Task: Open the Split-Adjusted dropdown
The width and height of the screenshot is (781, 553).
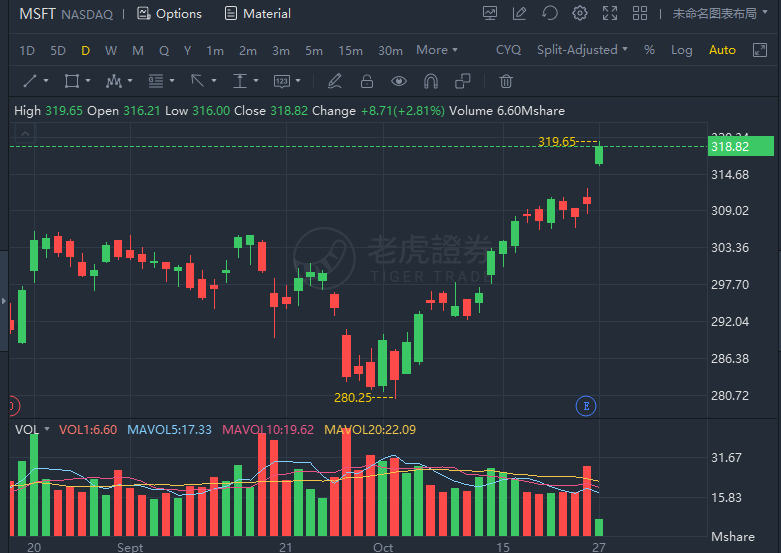Action: pos(582,50)
